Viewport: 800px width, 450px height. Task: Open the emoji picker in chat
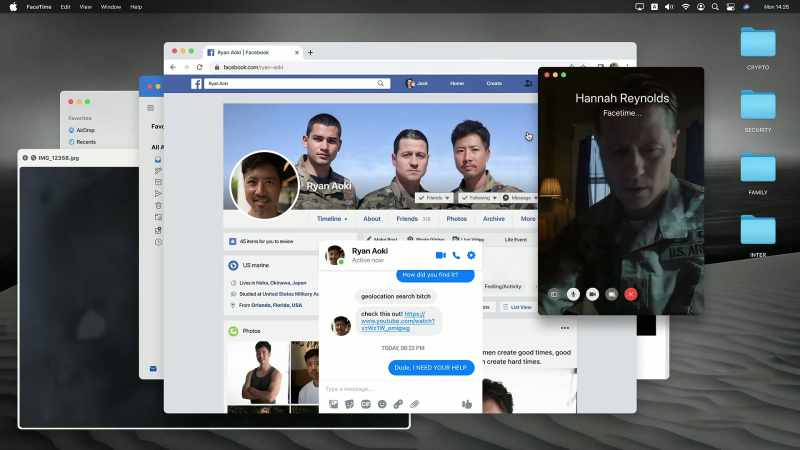point(382,404)
